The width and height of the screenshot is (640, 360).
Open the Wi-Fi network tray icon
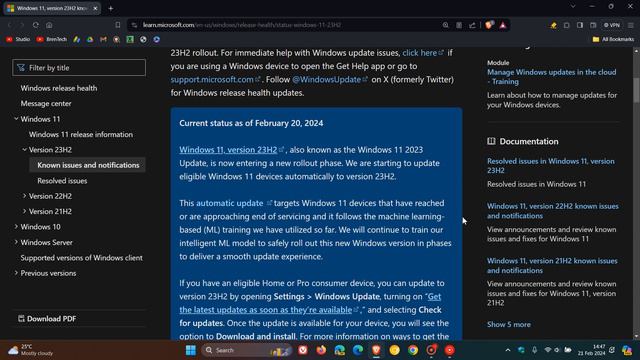pyautogui.click(x=548, y=350)
